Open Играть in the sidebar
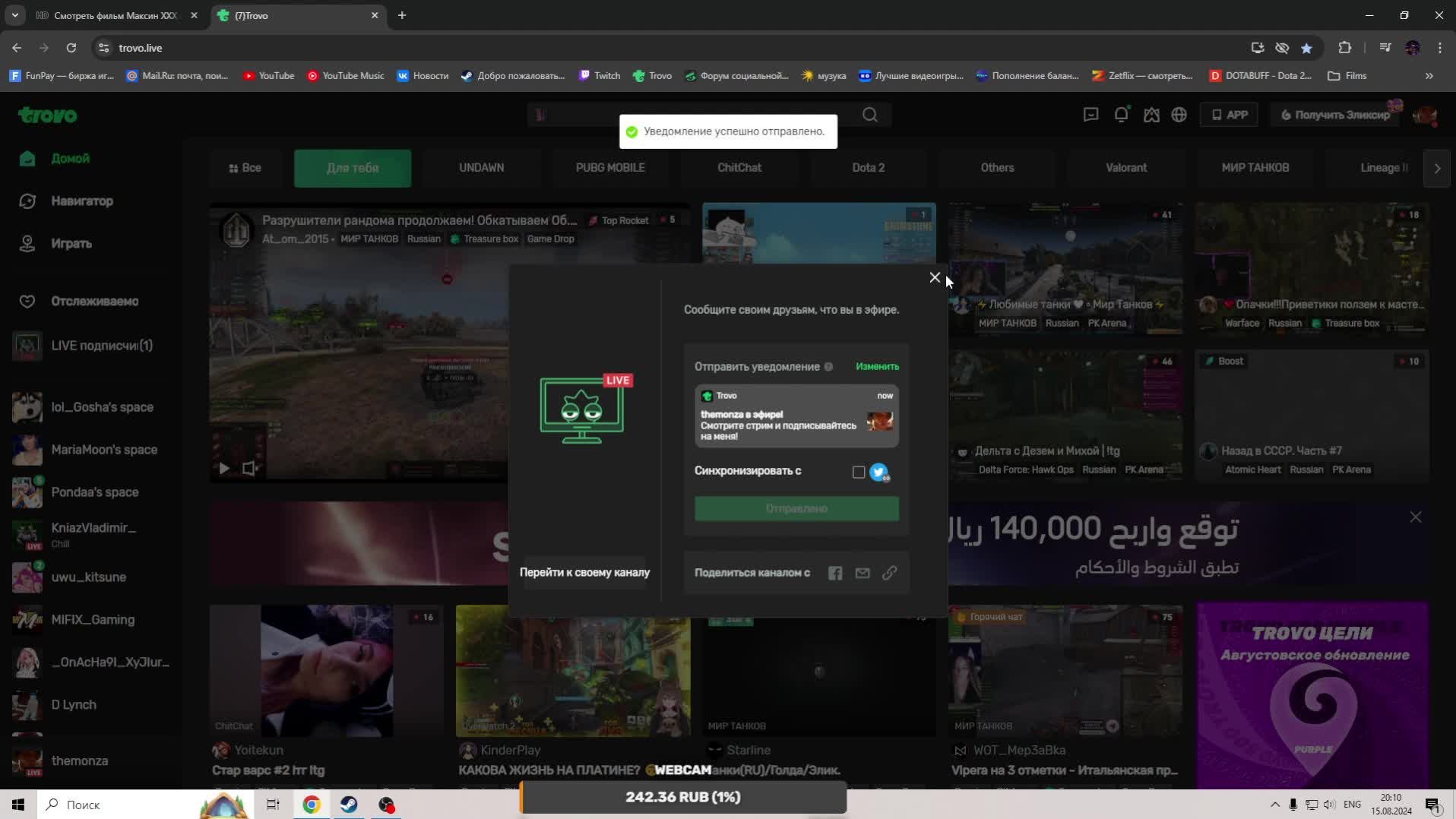This screenshot has width=1456, height=819. [71, 243]
